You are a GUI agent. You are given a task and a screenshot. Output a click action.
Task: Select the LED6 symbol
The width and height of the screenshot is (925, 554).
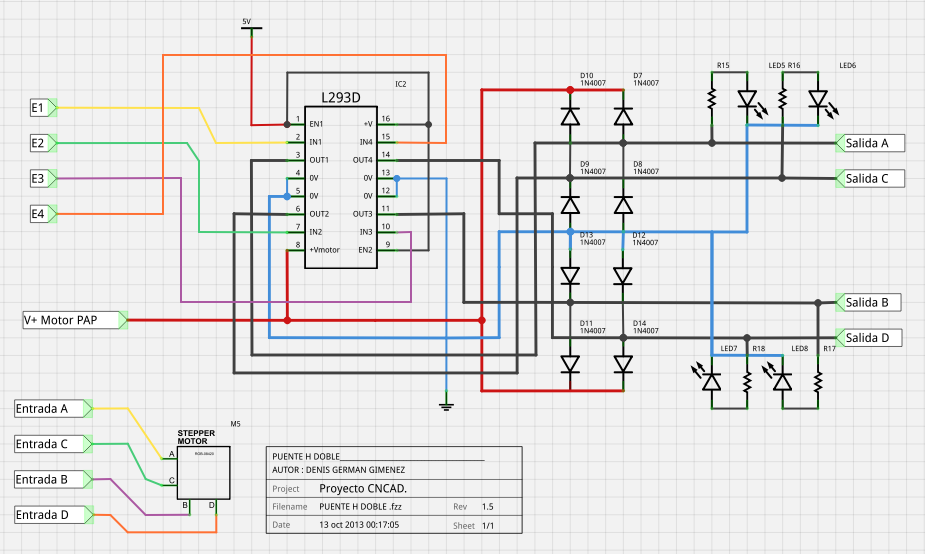pyautogui.click(x=823, y=102)
